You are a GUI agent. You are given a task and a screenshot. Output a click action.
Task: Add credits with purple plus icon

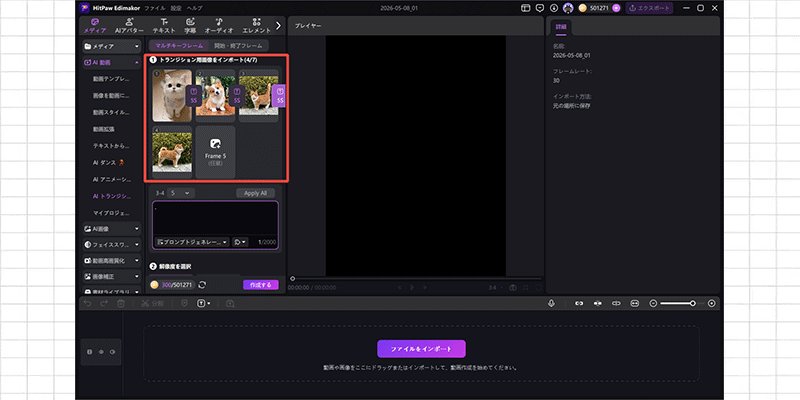point(616,8)
